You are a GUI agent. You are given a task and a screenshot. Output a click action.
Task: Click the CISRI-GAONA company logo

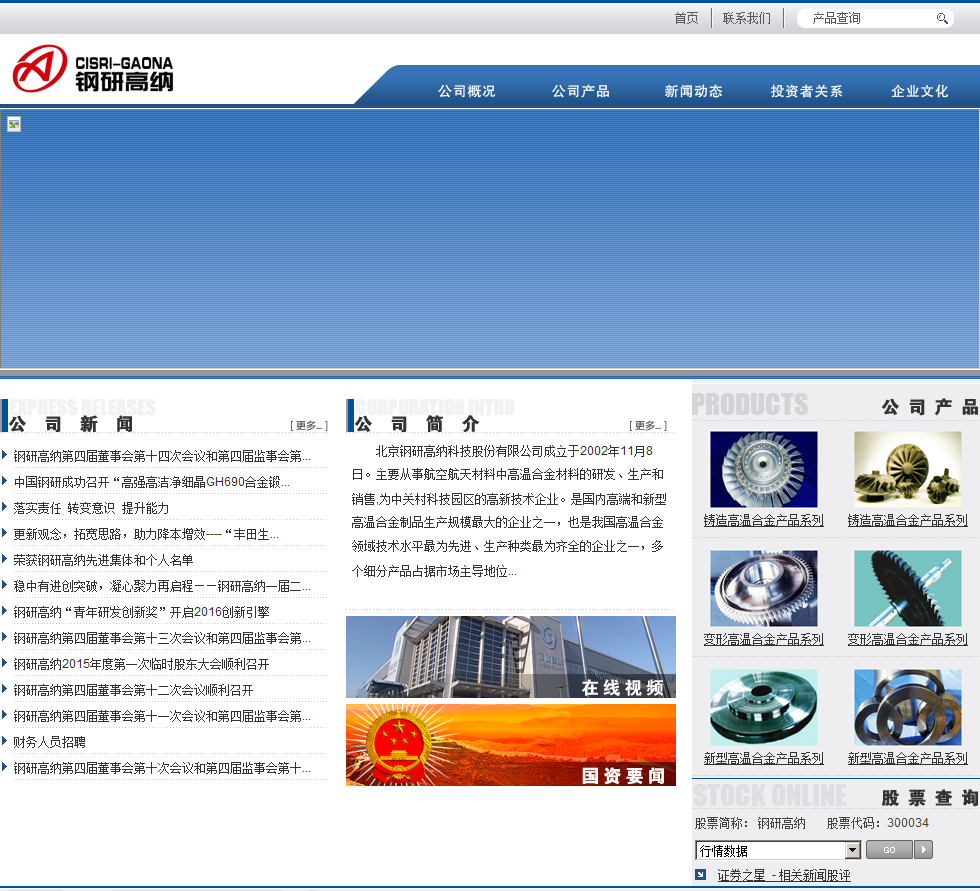tap(93, 69)
